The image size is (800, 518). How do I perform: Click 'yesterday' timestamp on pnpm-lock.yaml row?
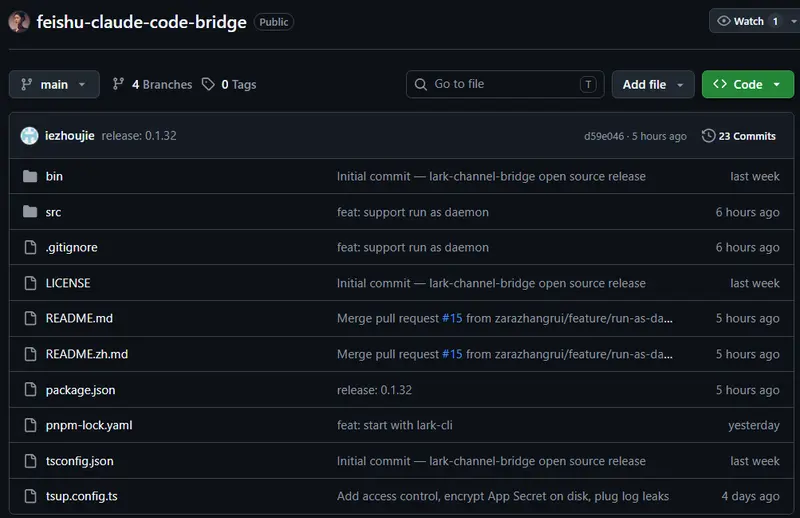[x=754, y=425]
